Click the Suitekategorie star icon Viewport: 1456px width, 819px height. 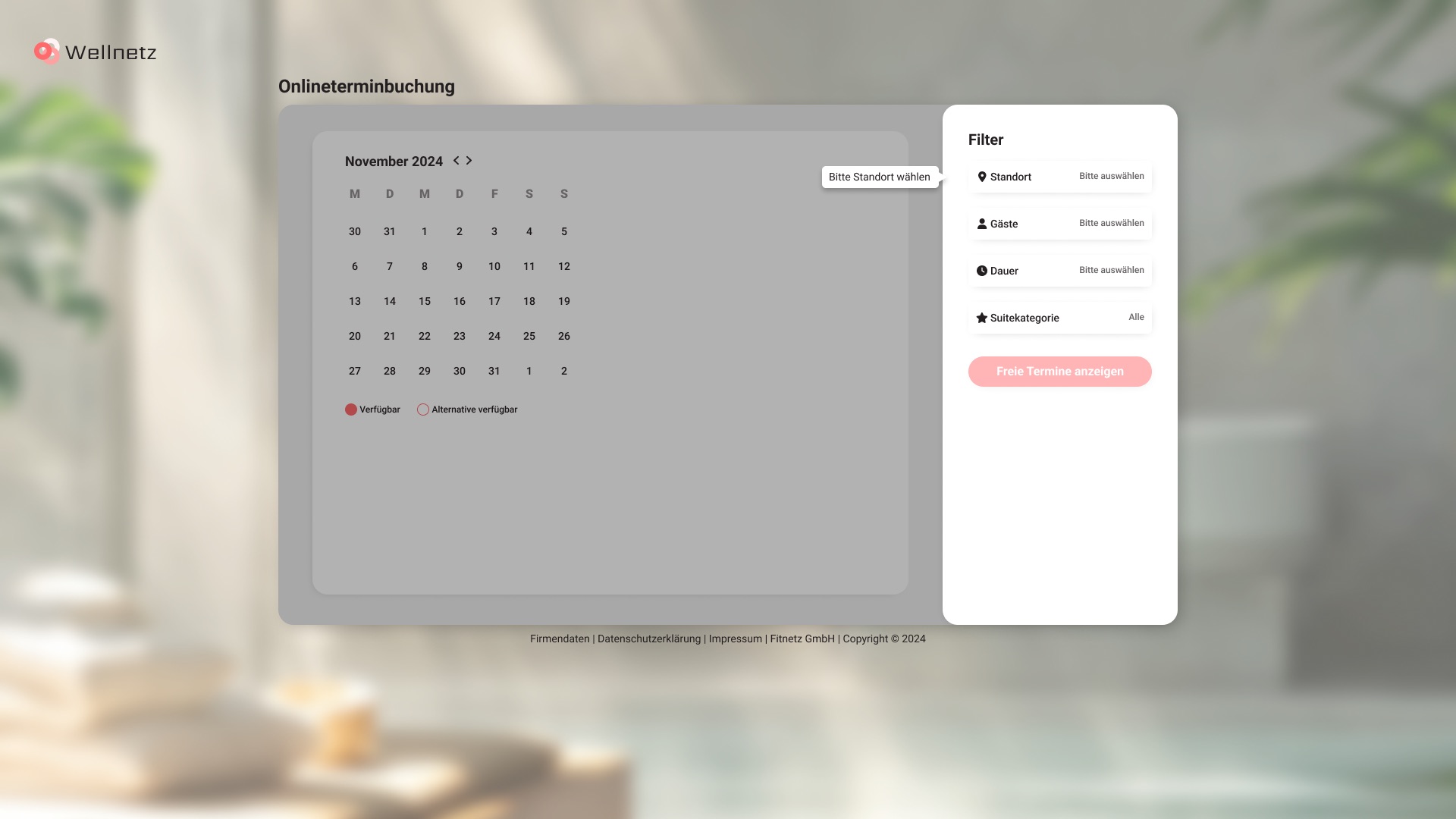(982, 318)
